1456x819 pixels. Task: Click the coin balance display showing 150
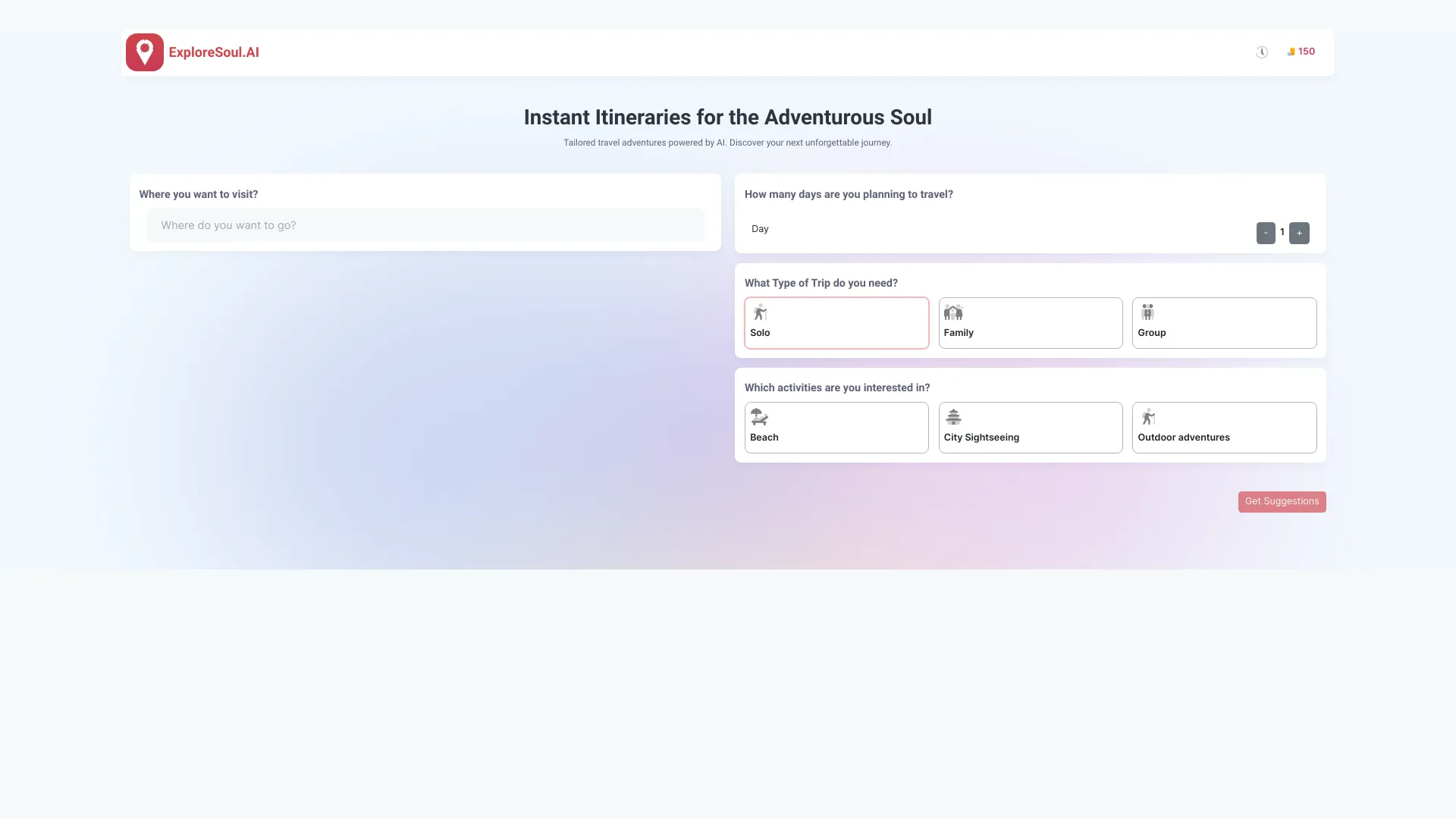point(1300,51)
